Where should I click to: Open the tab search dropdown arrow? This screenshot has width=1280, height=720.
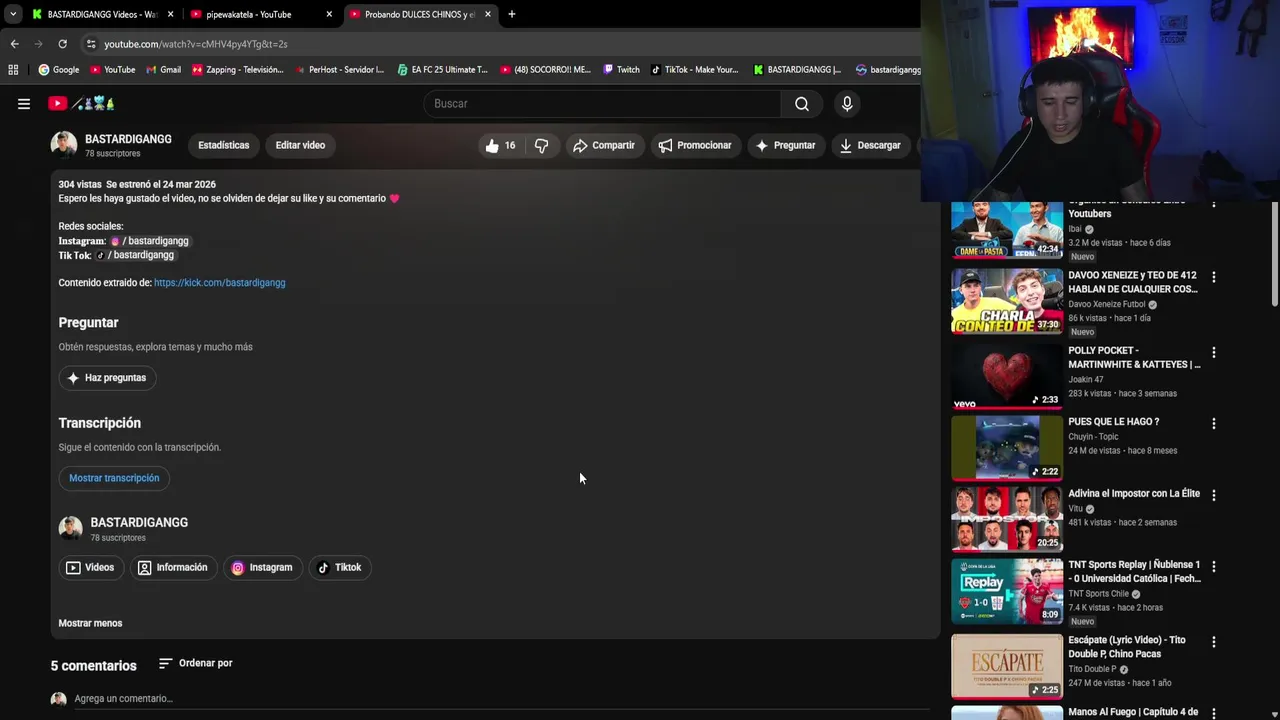point(12,14)
